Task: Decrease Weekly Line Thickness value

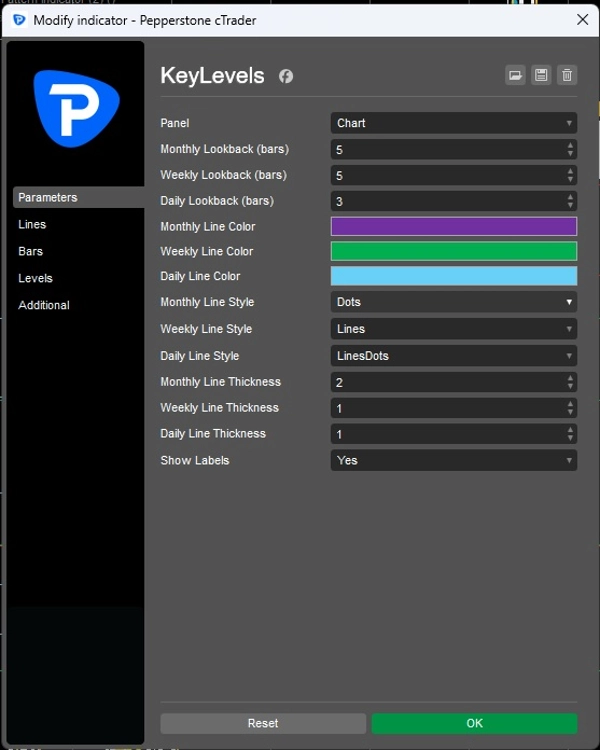Action: point(570,412)
